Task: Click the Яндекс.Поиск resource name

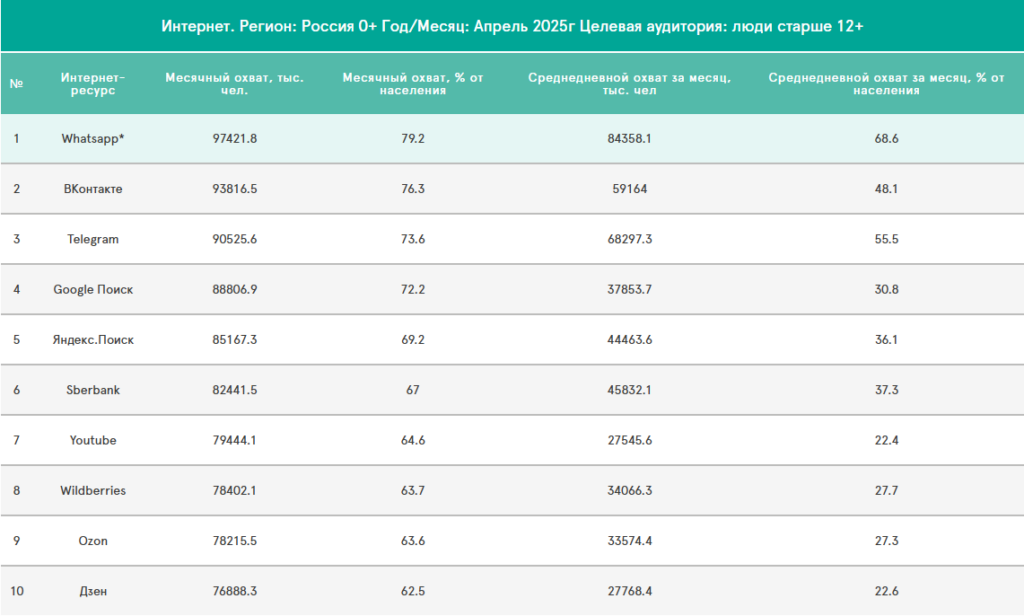Action: click(93, 340)
